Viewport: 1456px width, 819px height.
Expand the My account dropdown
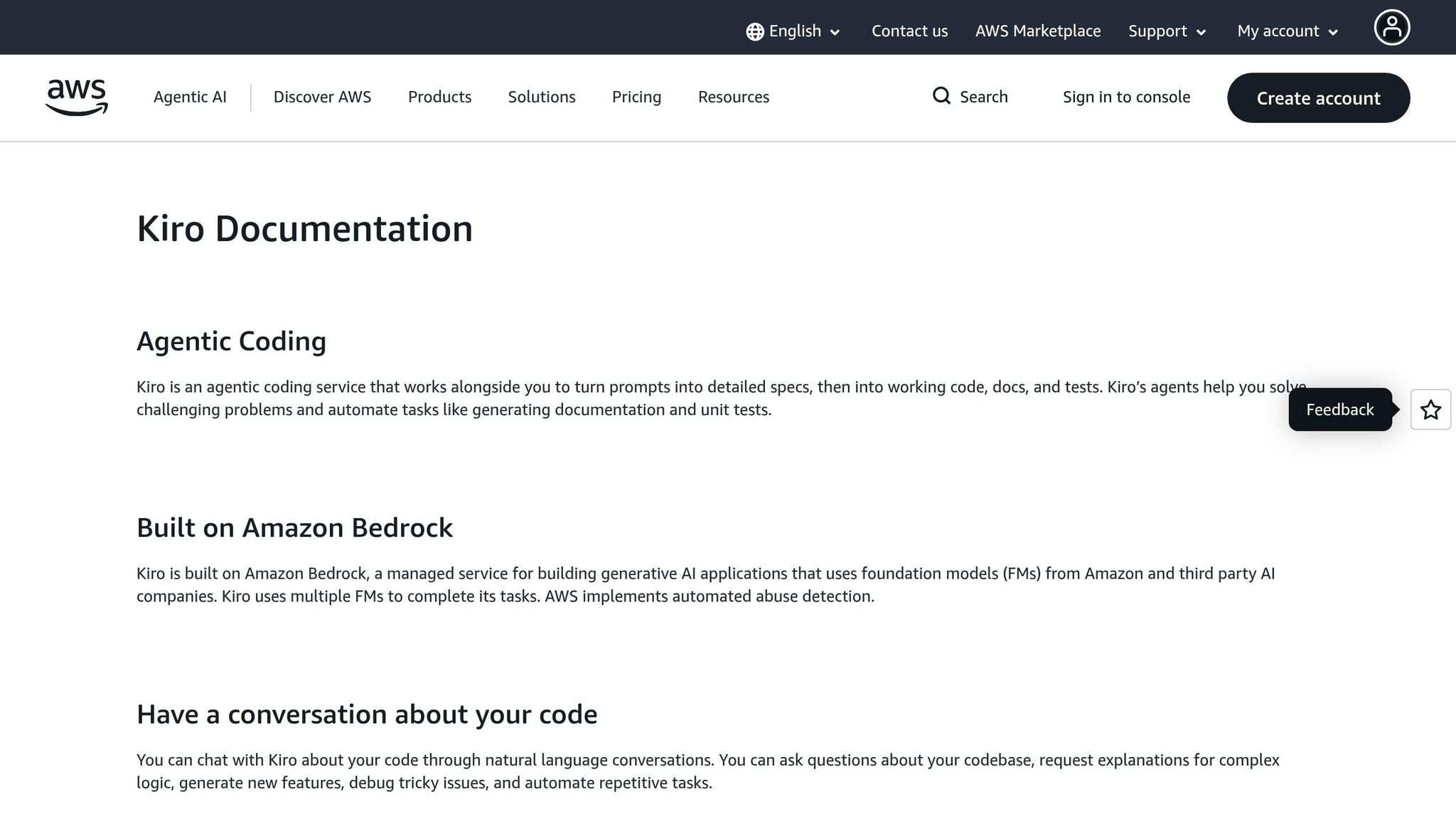(x=1288, y=31)
